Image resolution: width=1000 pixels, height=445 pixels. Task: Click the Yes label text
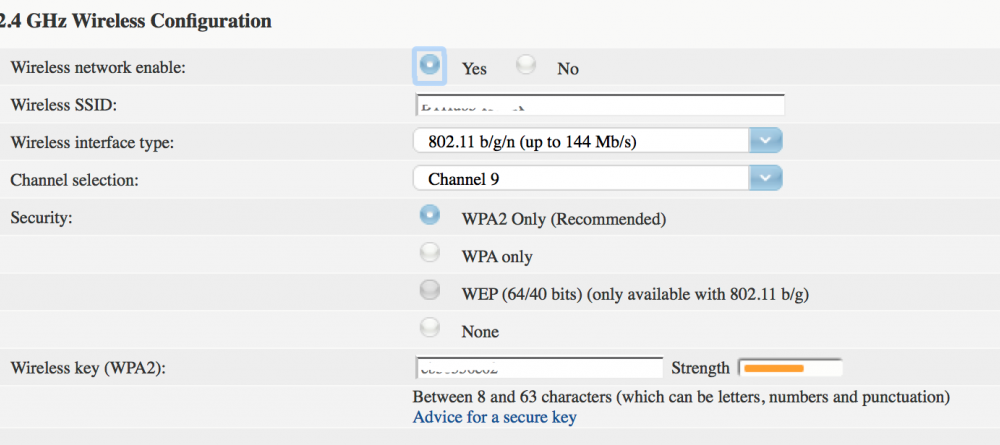pyautogui.click(x=474, y=69)
